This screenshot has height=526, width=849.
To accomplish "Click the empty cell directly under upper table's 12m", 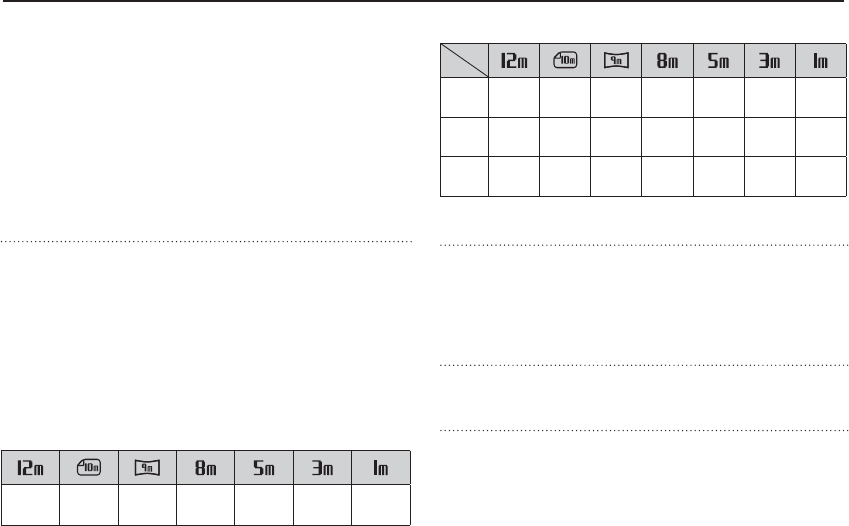I will pos(514,98).
